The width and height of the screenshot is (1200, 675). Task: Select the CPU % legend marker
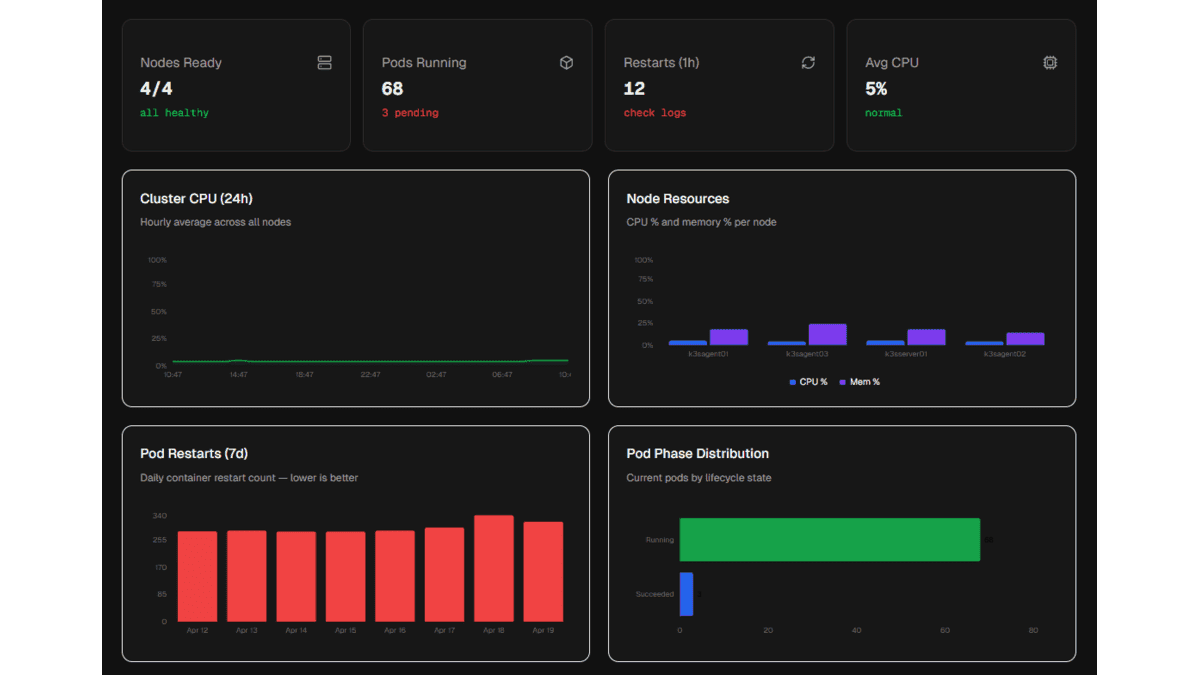(x=791, y=381)
